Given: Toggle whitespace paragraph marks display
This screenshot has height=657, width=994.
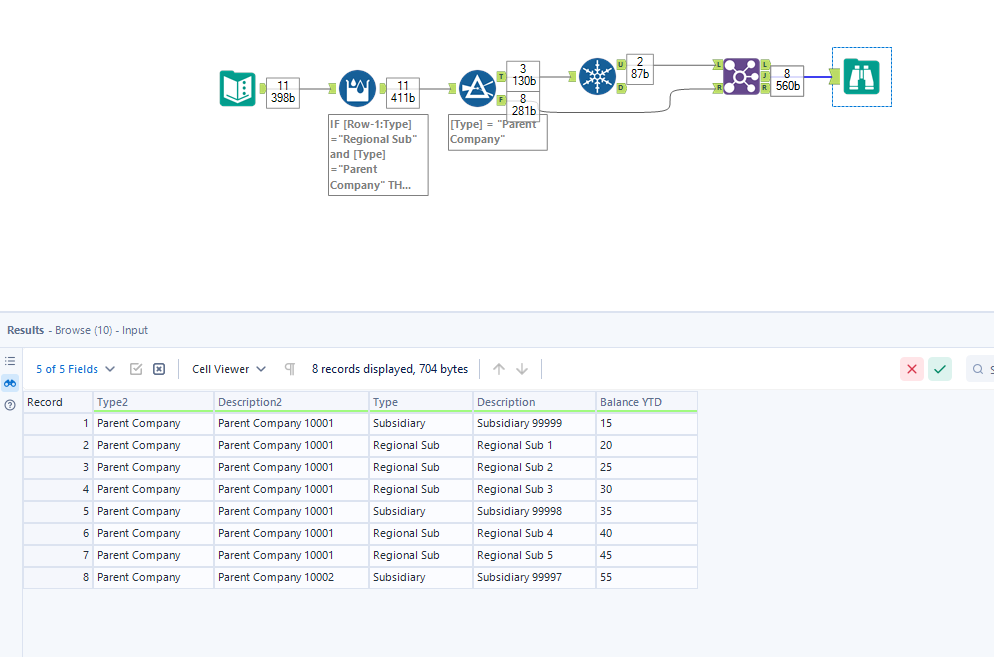Looking at the screenshot, I should coord(290,369).
